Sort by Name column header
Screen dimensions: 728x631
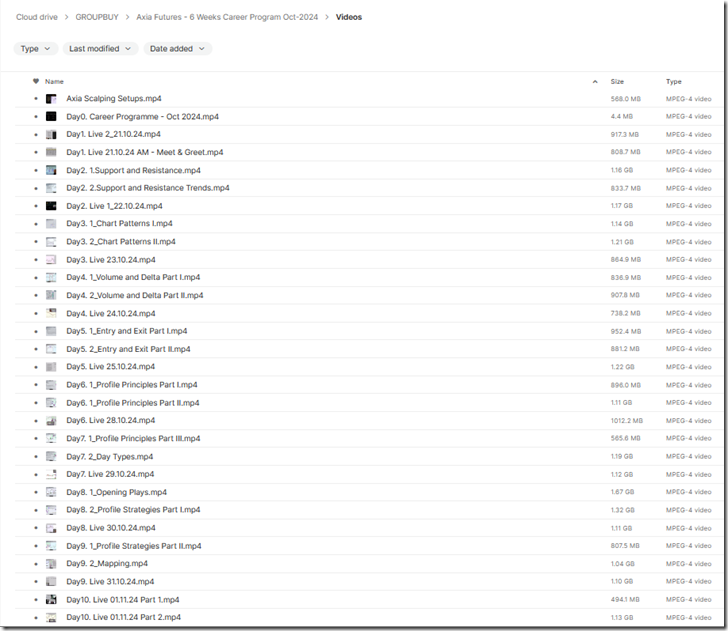[54, 82]
